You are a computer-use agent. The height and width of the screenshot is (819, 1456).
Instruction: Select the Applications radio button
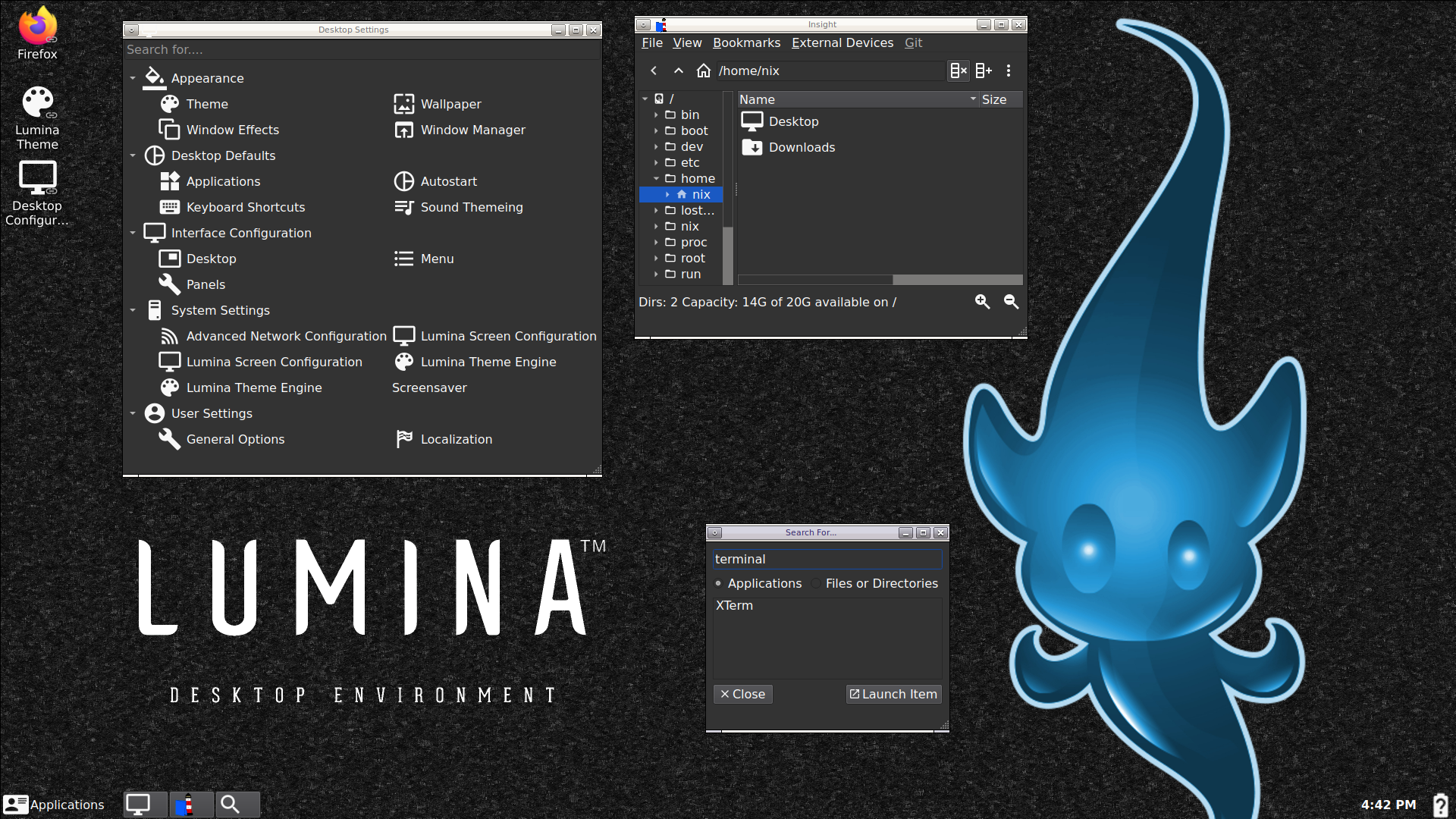tap(718, 583)
